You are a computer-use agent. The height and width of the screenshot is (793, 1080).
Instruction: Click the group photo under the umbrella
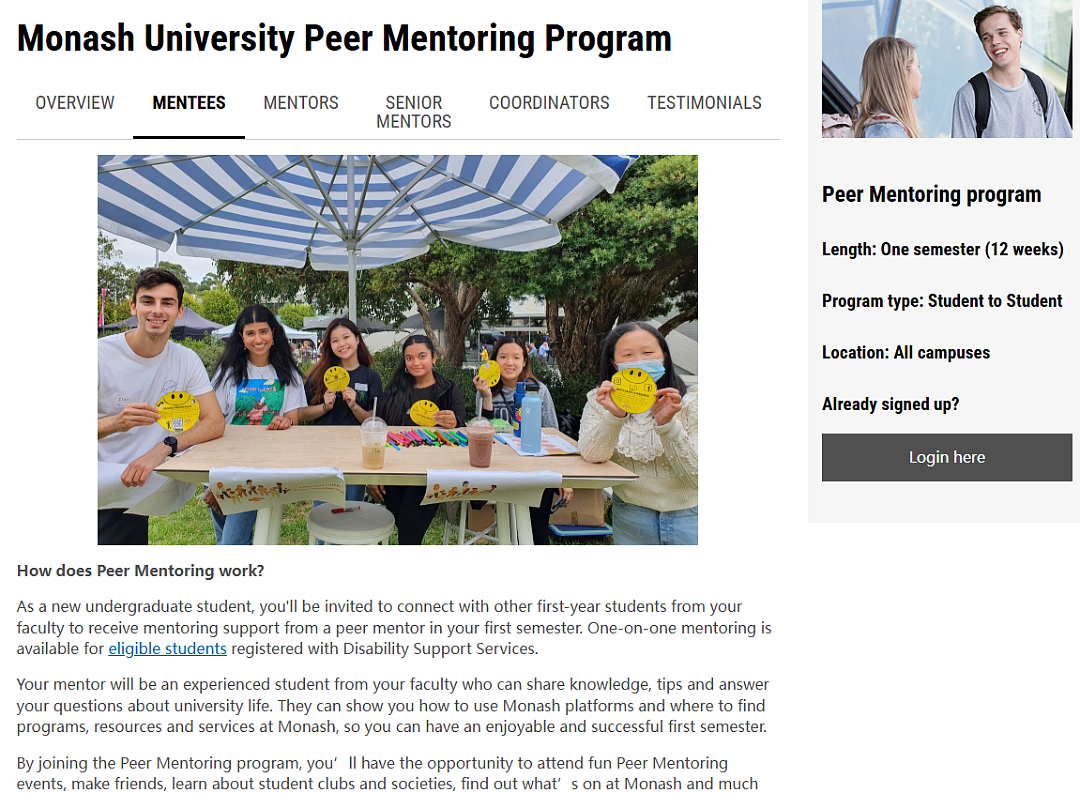(397, 350)
